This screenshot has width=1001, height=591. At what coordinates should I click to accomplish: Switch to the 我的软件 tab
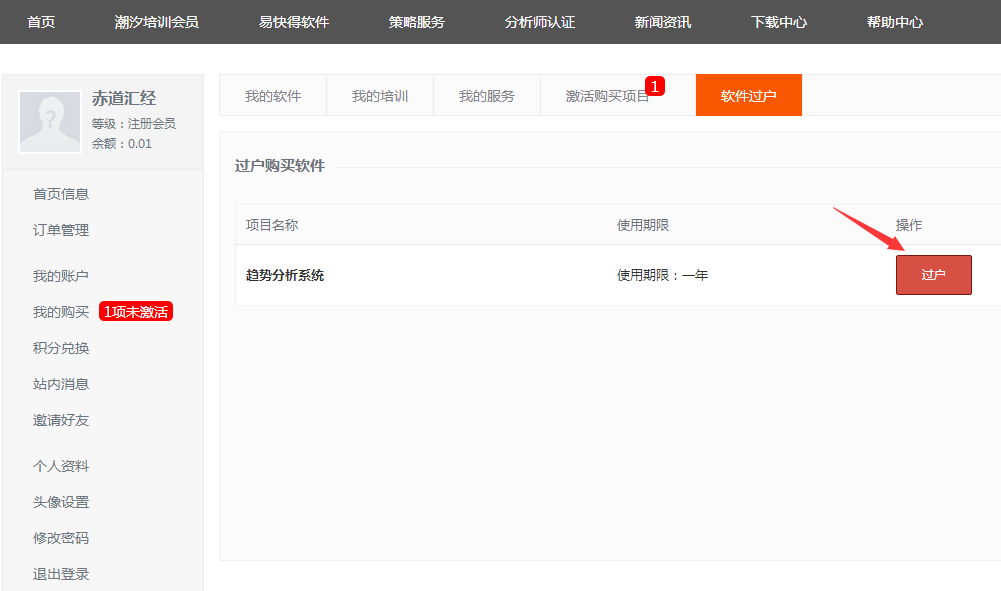click(273, 96)
